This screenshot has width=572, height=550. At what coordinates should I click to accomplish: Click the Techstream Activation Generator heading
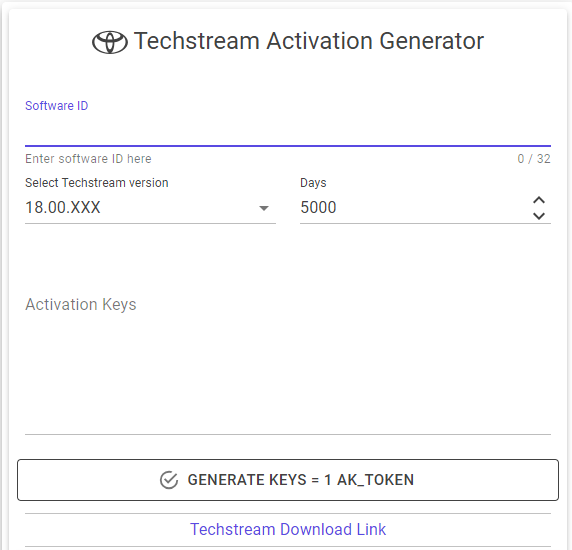309,41
